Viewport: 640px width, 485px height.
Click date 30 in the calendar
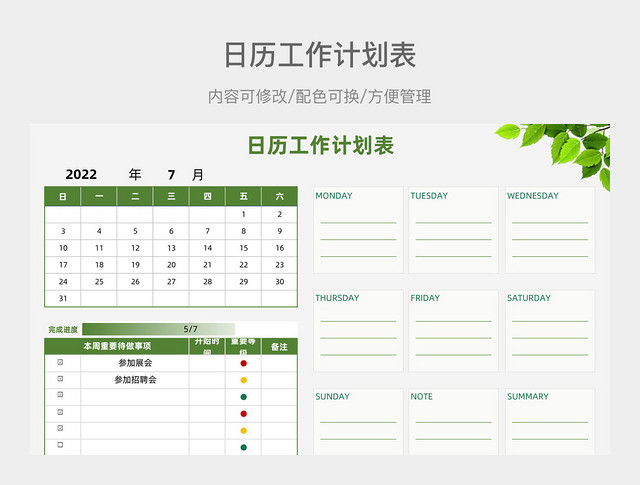280,282
